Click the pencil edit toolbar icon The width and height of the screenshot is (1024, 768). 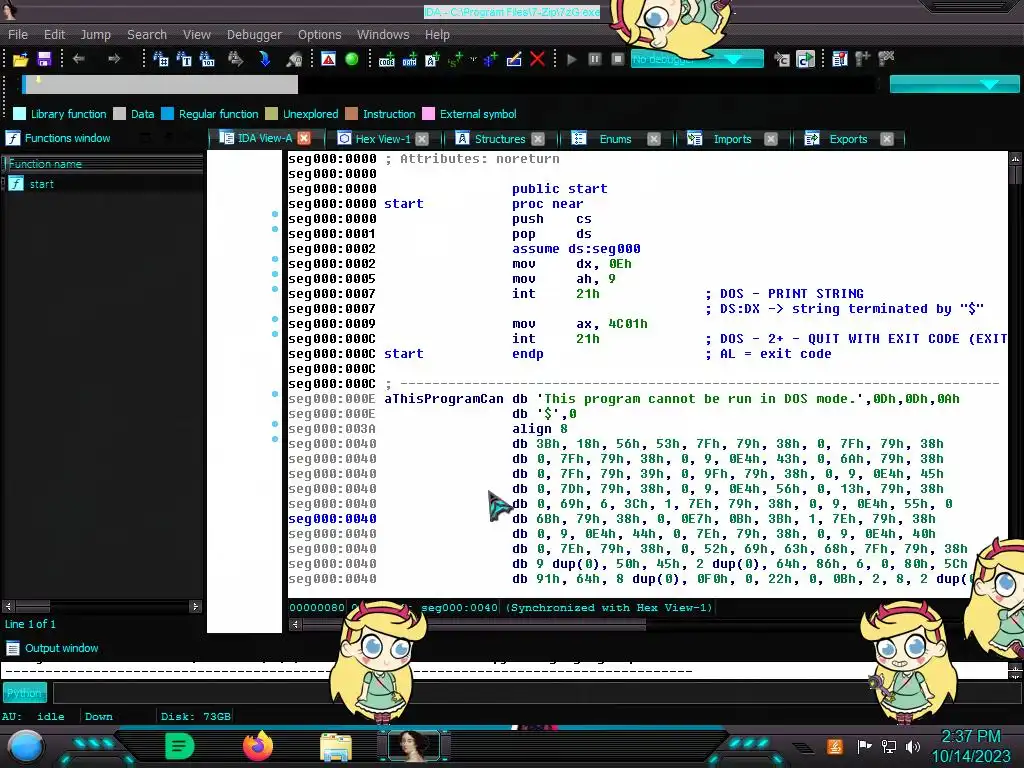514,59
